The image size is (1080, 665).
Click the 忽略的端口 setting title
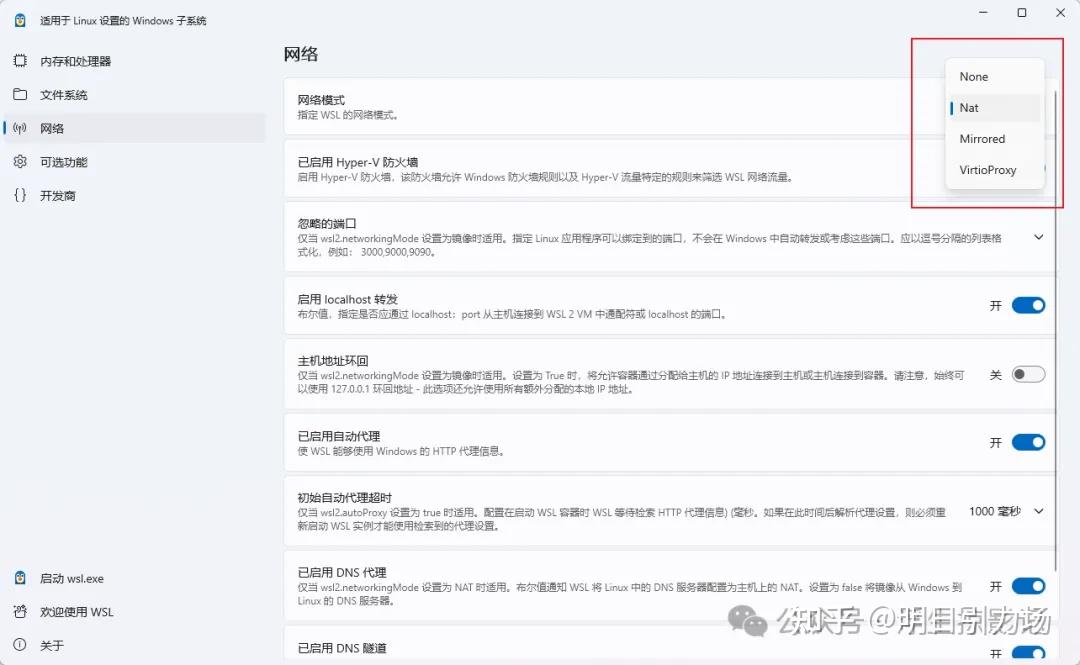click(326, 223)
